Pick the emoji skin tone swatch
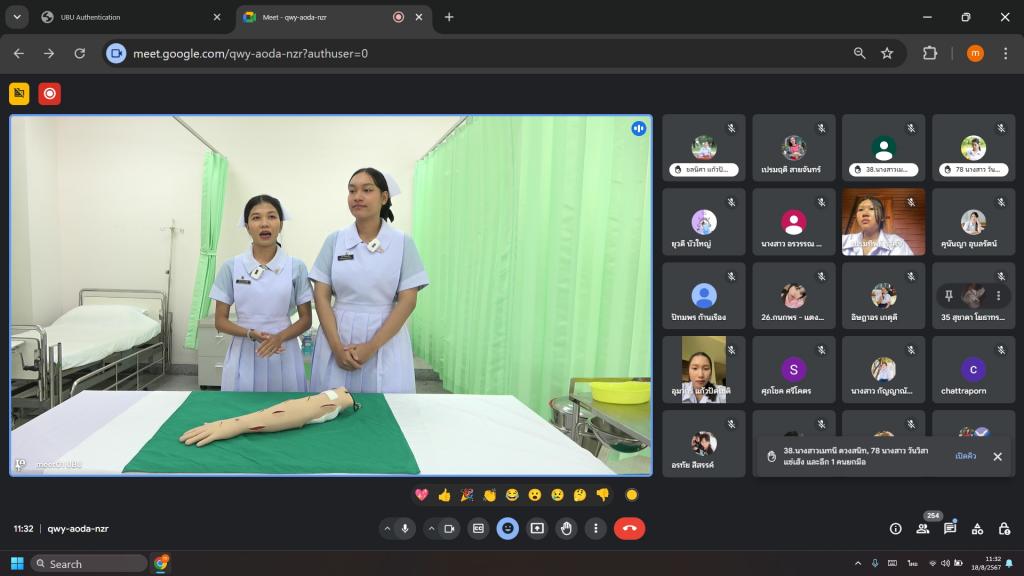1024x576 pixels. click(x=631, y=494)
